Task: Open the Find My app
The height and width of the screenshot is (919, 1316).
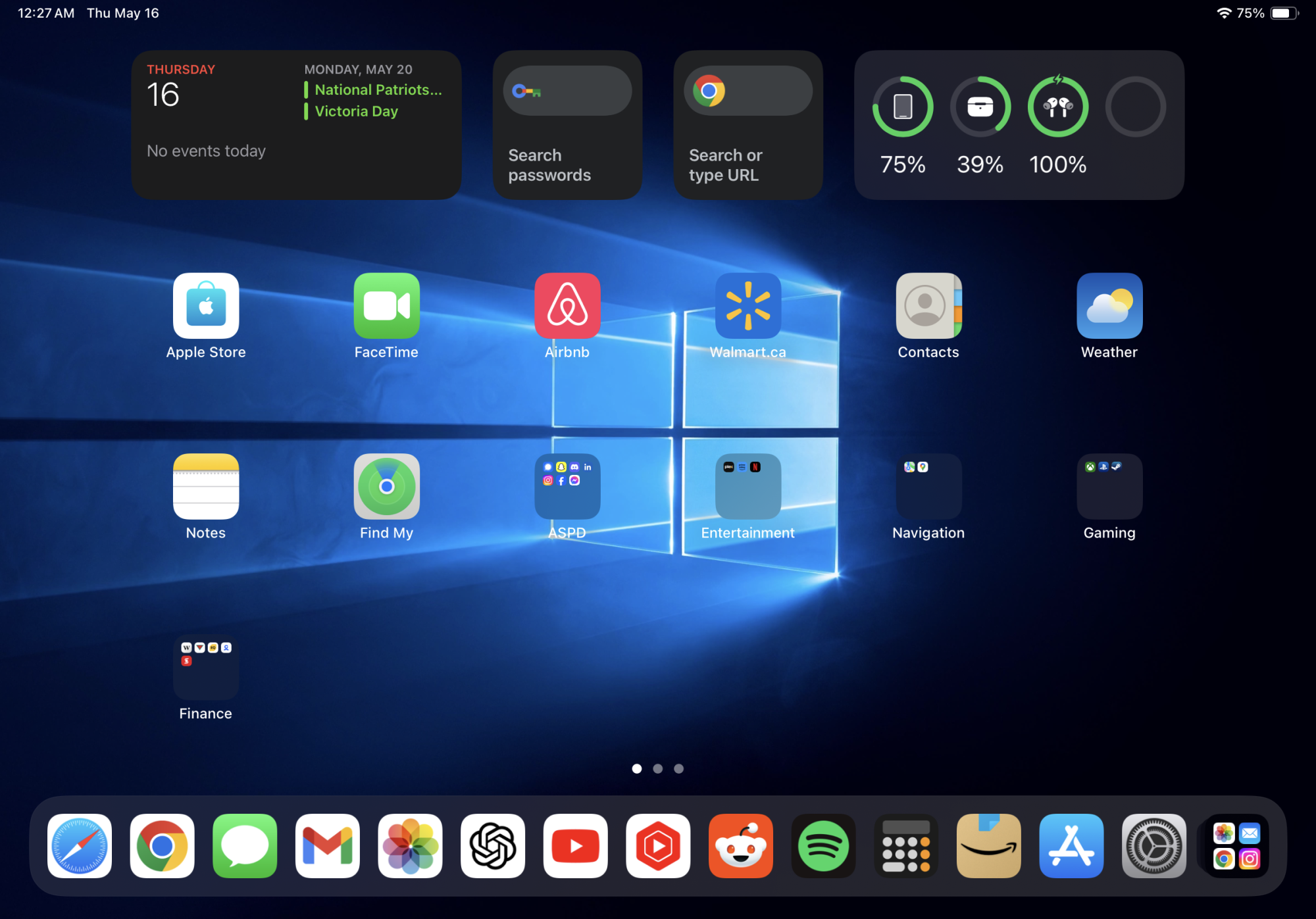Action: click(x=386, y=487)
